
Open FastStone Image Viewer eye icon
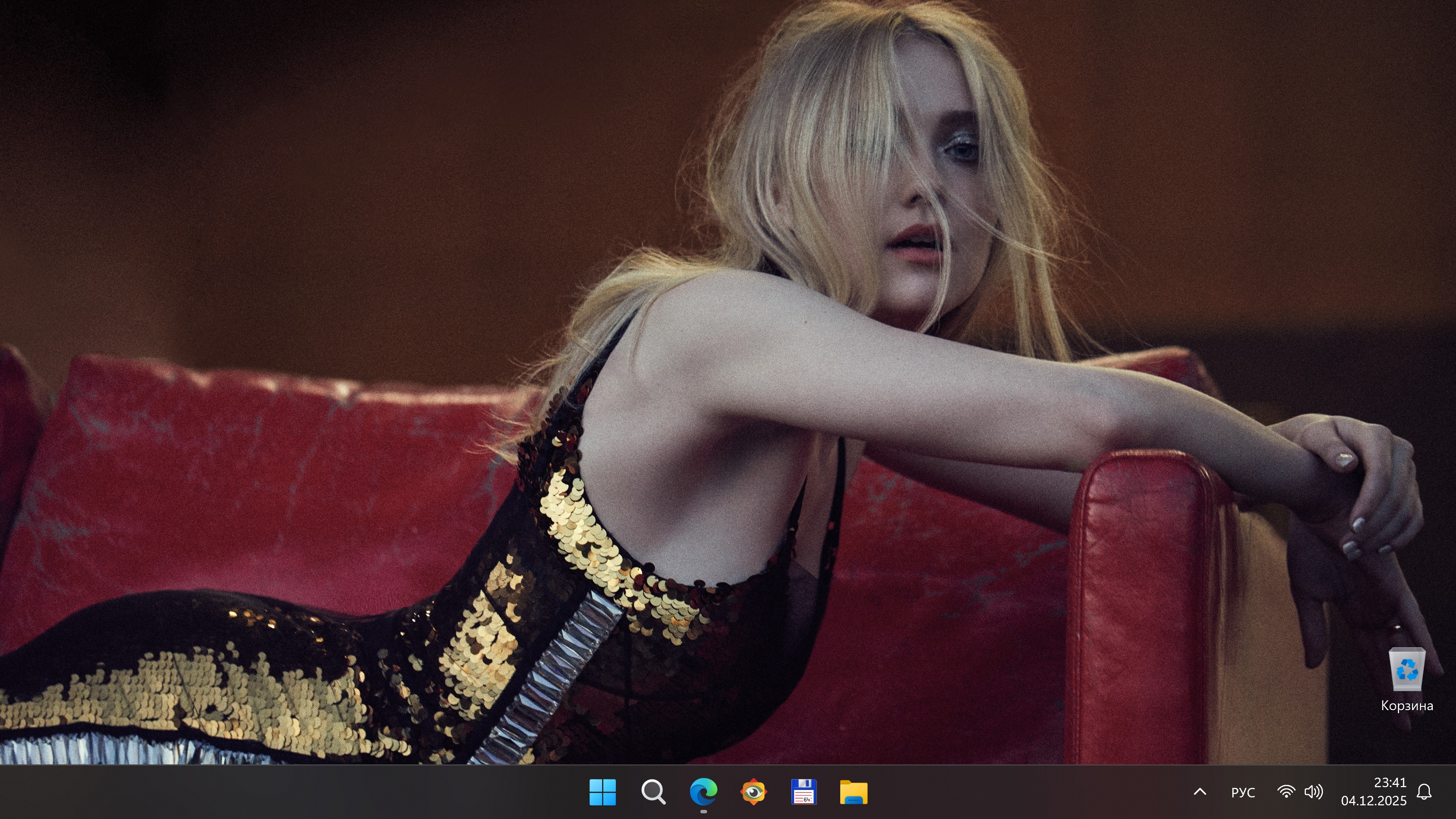[753, 792]
